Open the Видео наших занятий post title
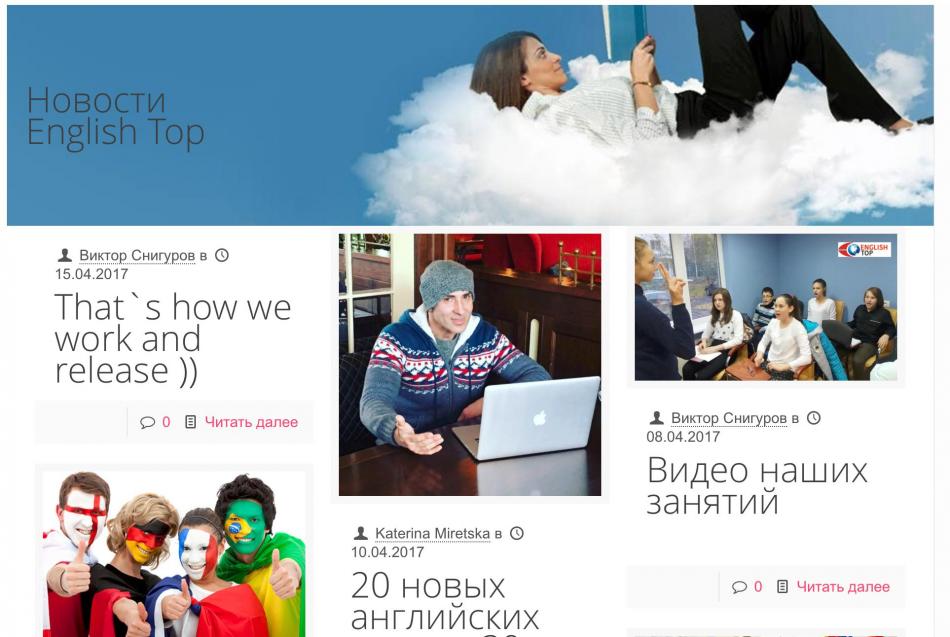950x637 pixels. (x=757, y=486)
